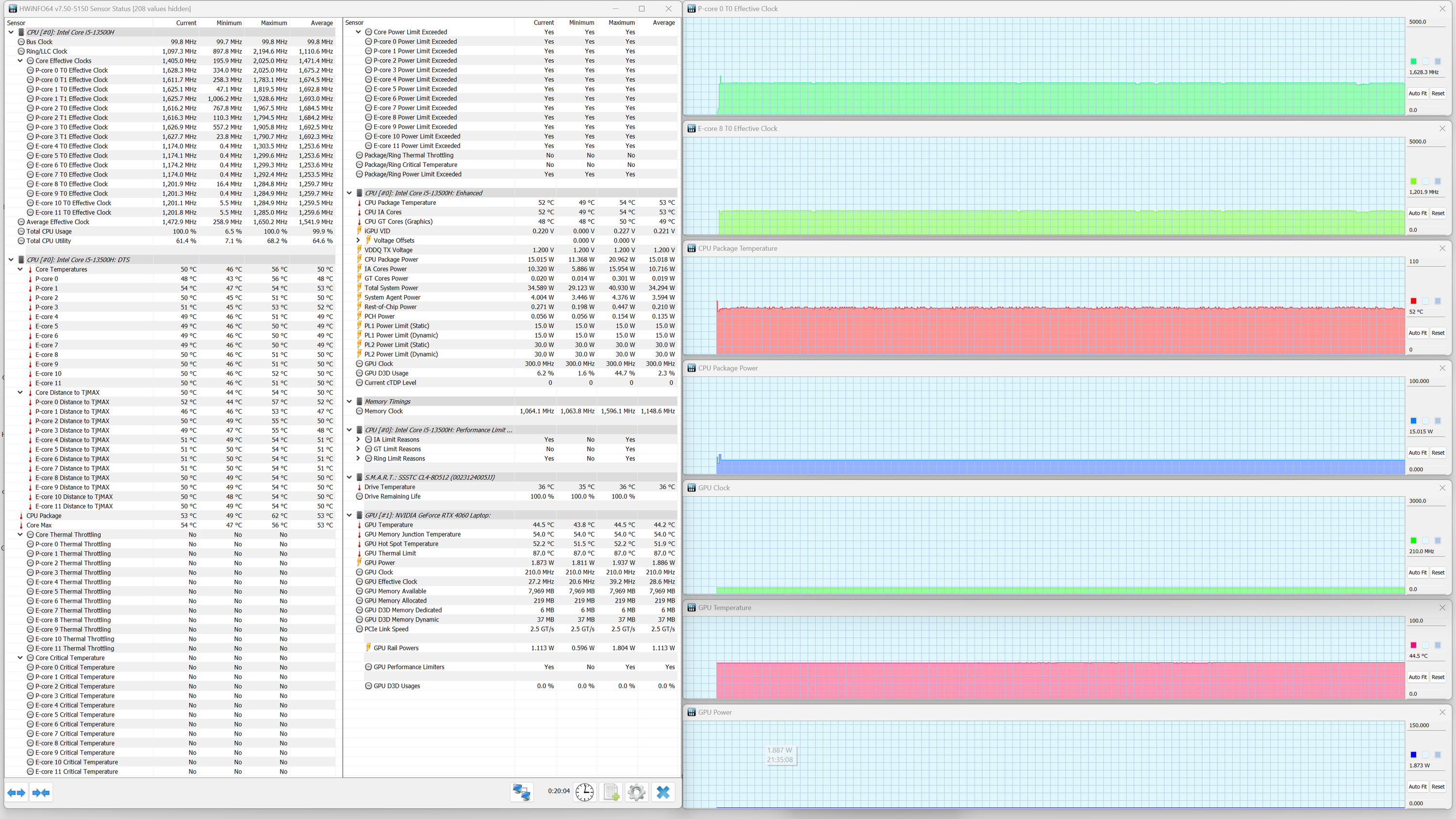Collapse NVIDIA GeForce RTX 4060 Laptop section

349,515
